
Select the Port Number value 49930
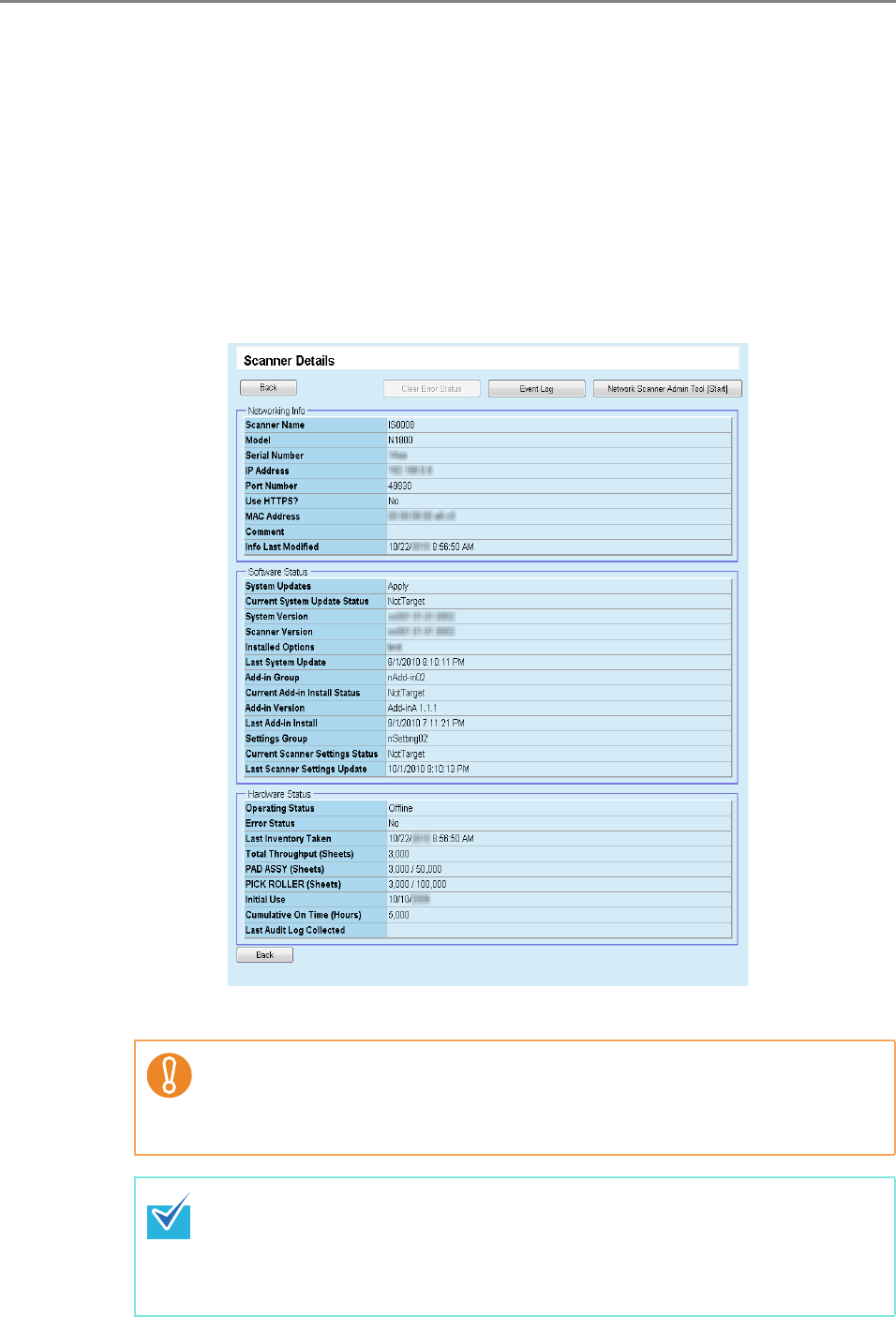click(400, 486)
